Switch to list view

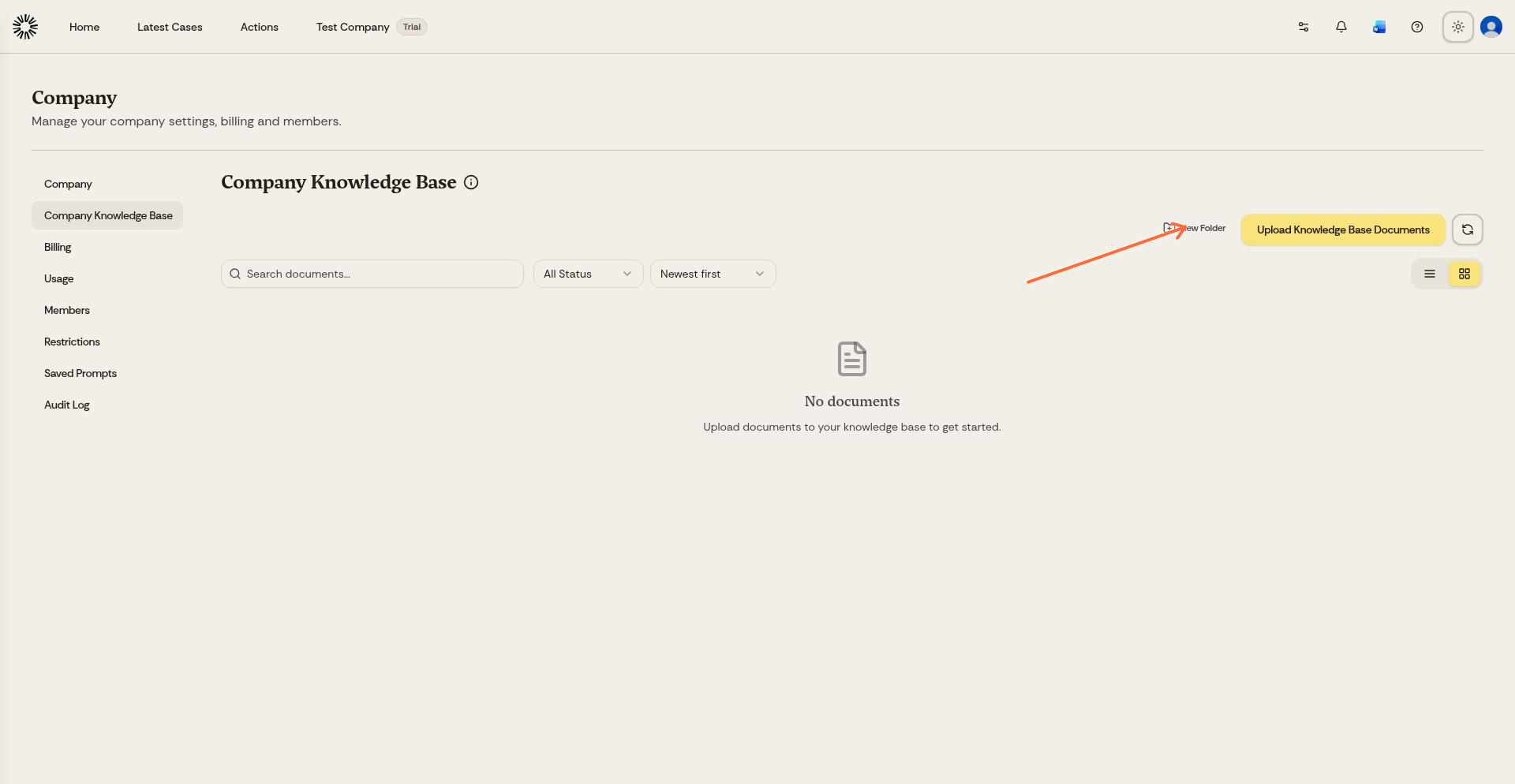click(x=1430, y=274)
